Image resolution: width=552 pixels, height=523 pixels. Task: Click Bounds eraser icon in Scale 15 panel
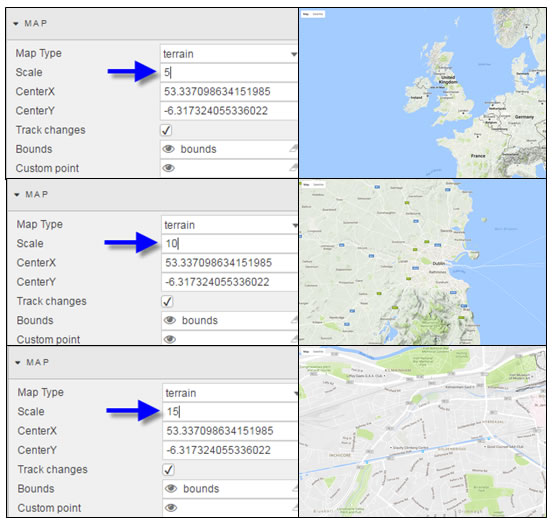(294, 488)
